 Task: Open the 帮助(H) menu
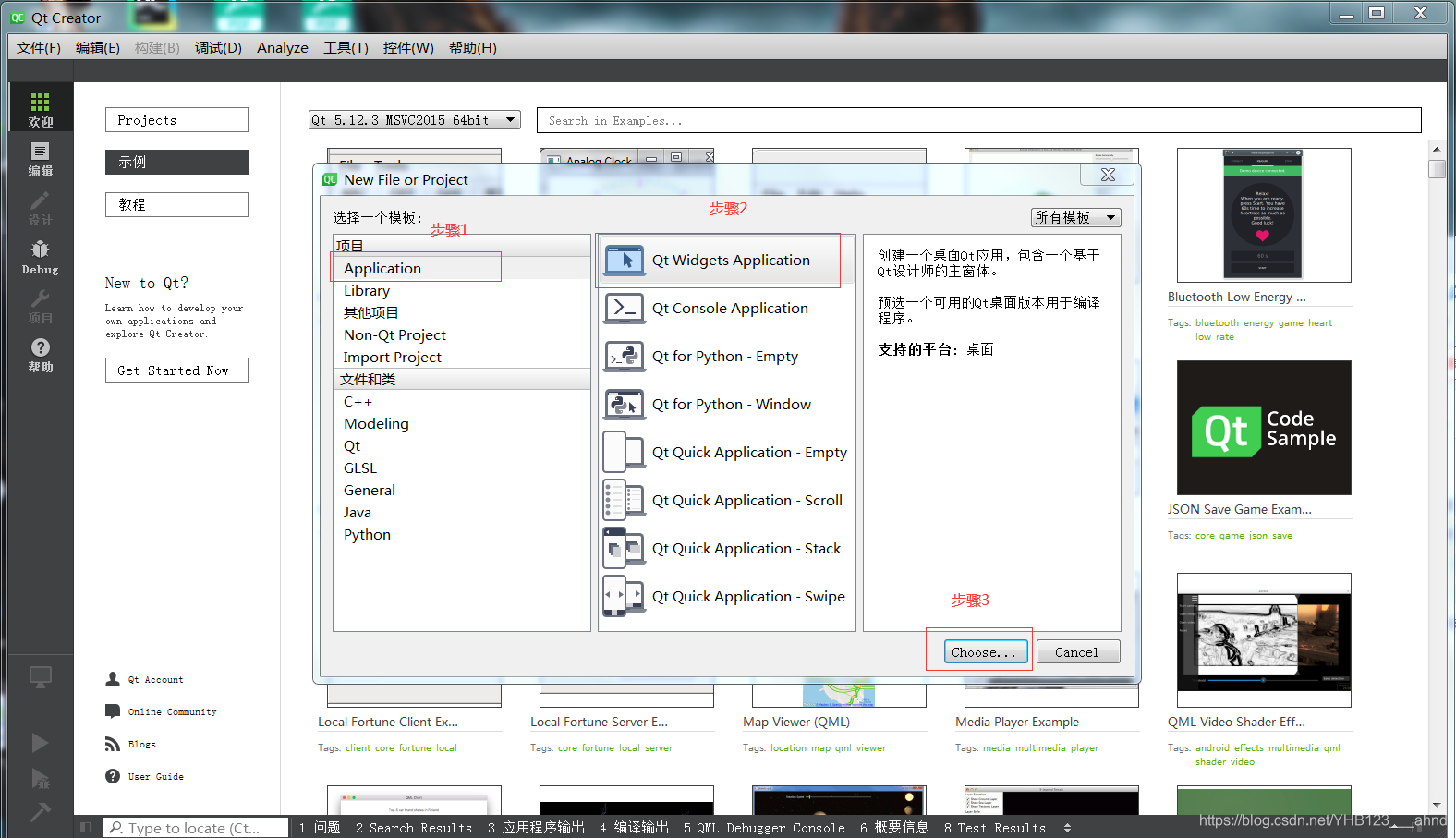(x=473, y=48)
